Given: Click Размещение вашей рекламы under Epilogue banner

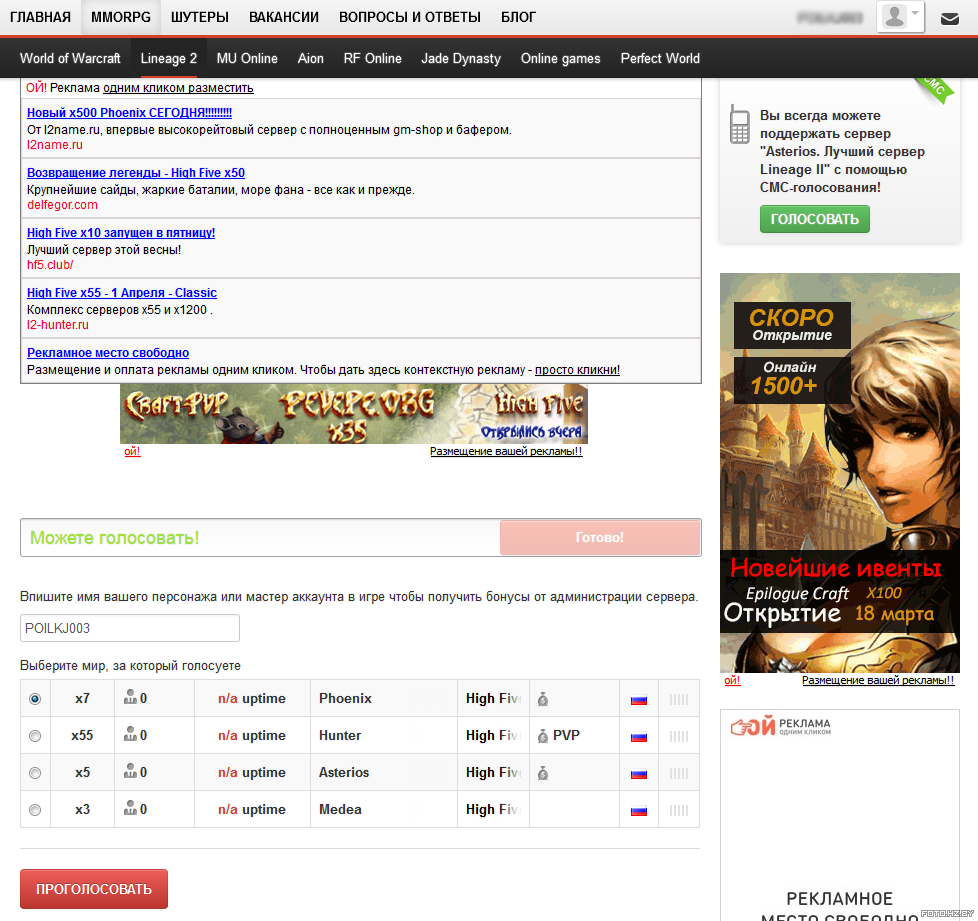Looking at the screenshot, I should [x=878, y=680].
